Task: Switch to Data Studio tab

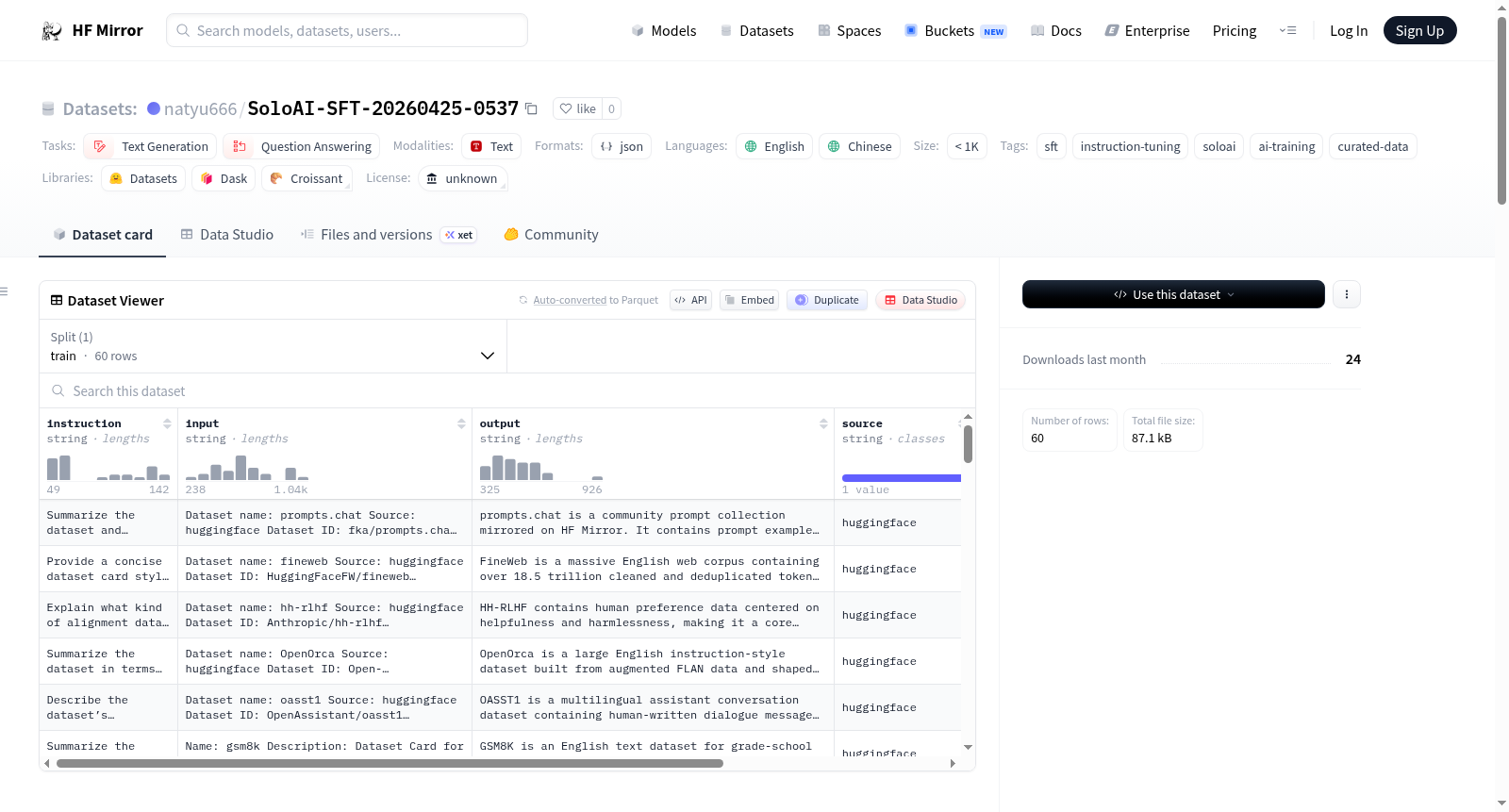Action: click(227, 235)
